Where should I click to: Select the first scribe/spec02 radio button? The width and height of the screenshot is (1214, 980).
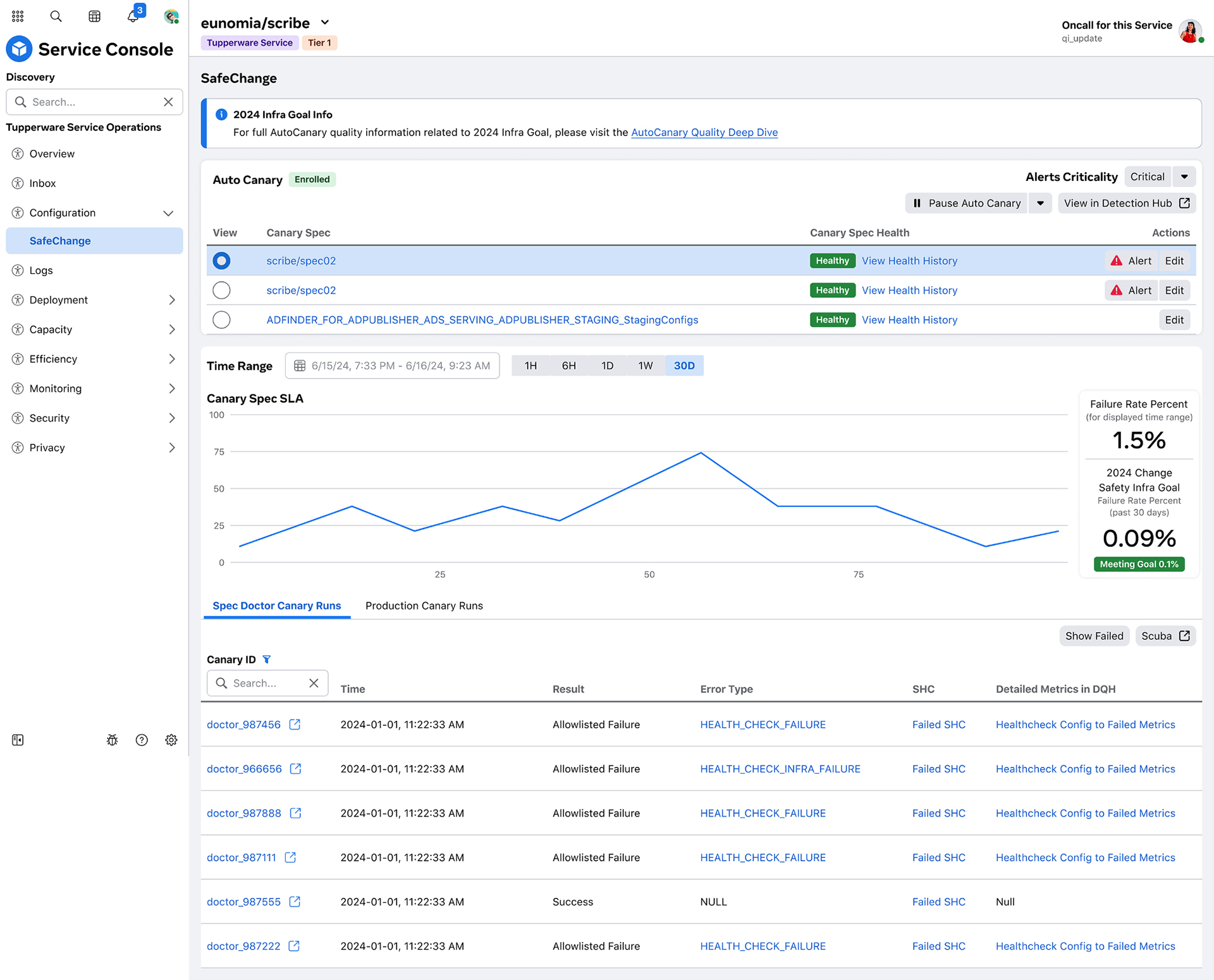coord(221,260)
